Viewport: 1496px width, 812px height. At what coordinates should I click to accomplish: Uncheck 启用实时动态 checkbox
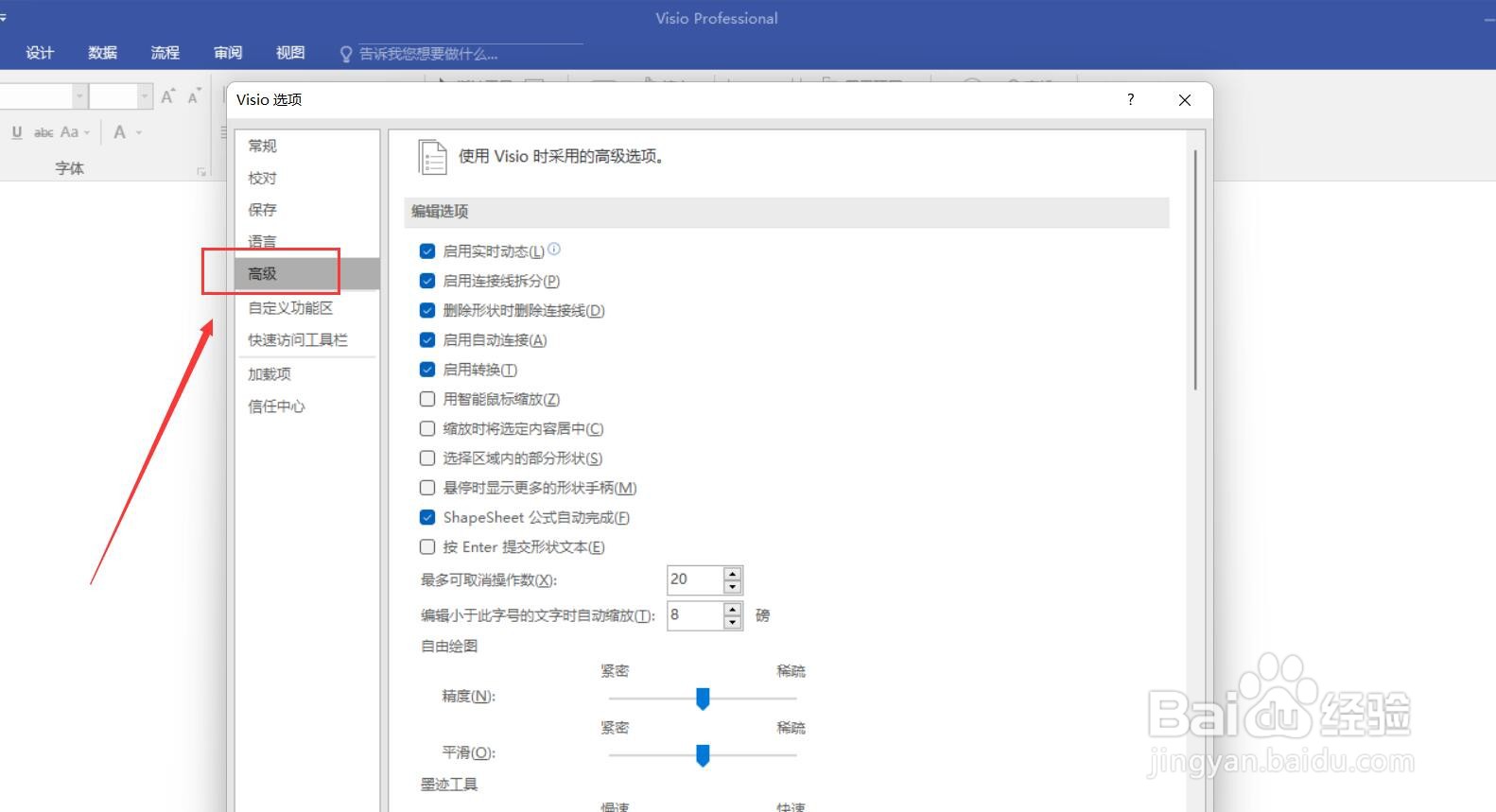(427, 251)
